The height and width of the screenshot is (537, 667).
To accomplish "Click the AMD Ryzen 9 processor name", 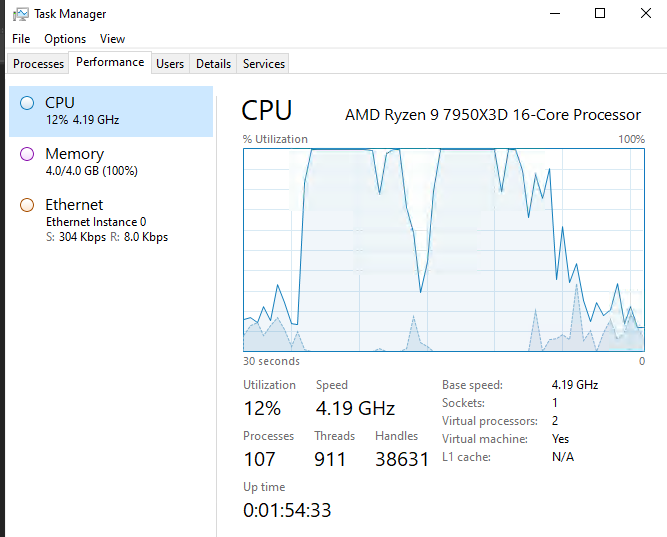I will [x=492, y=114].
